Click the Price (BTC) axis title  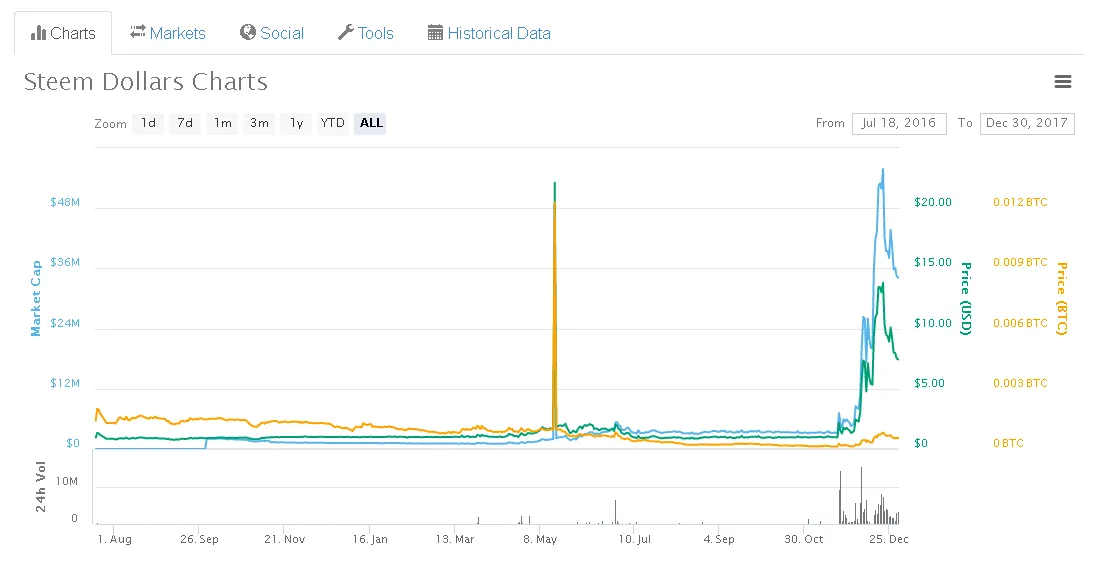(1062, 298)
